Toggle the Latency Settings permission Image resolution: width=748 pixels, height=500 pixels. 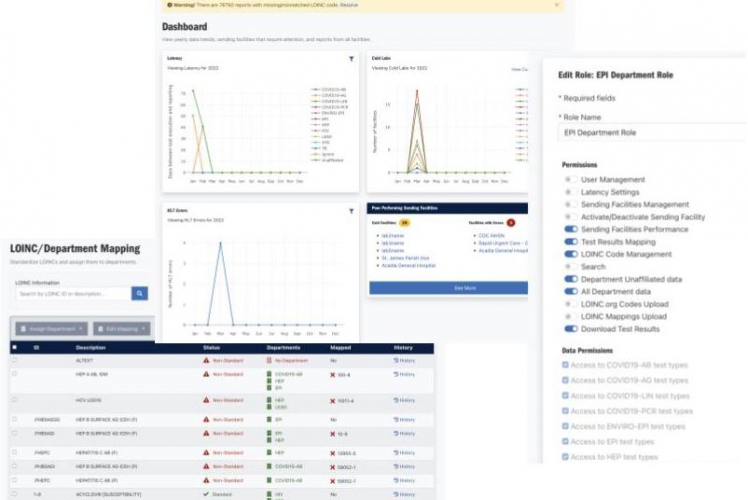point(571,192)
